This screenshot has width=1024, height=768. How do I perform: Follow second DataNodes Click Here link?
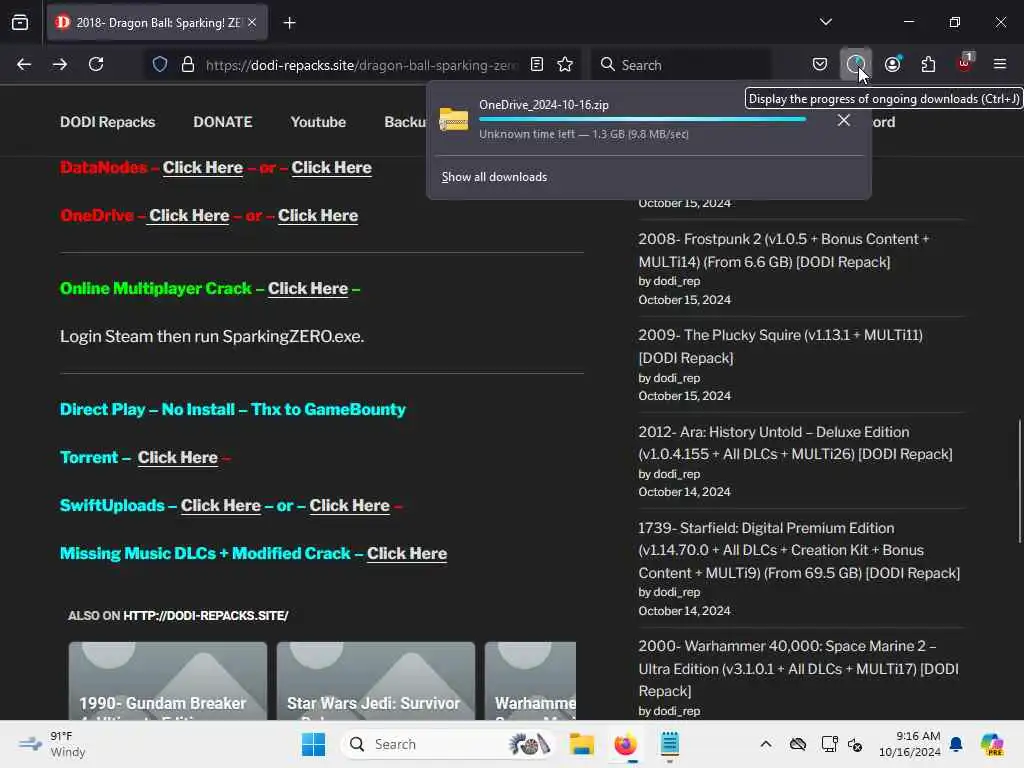click(x=331, y=168)
